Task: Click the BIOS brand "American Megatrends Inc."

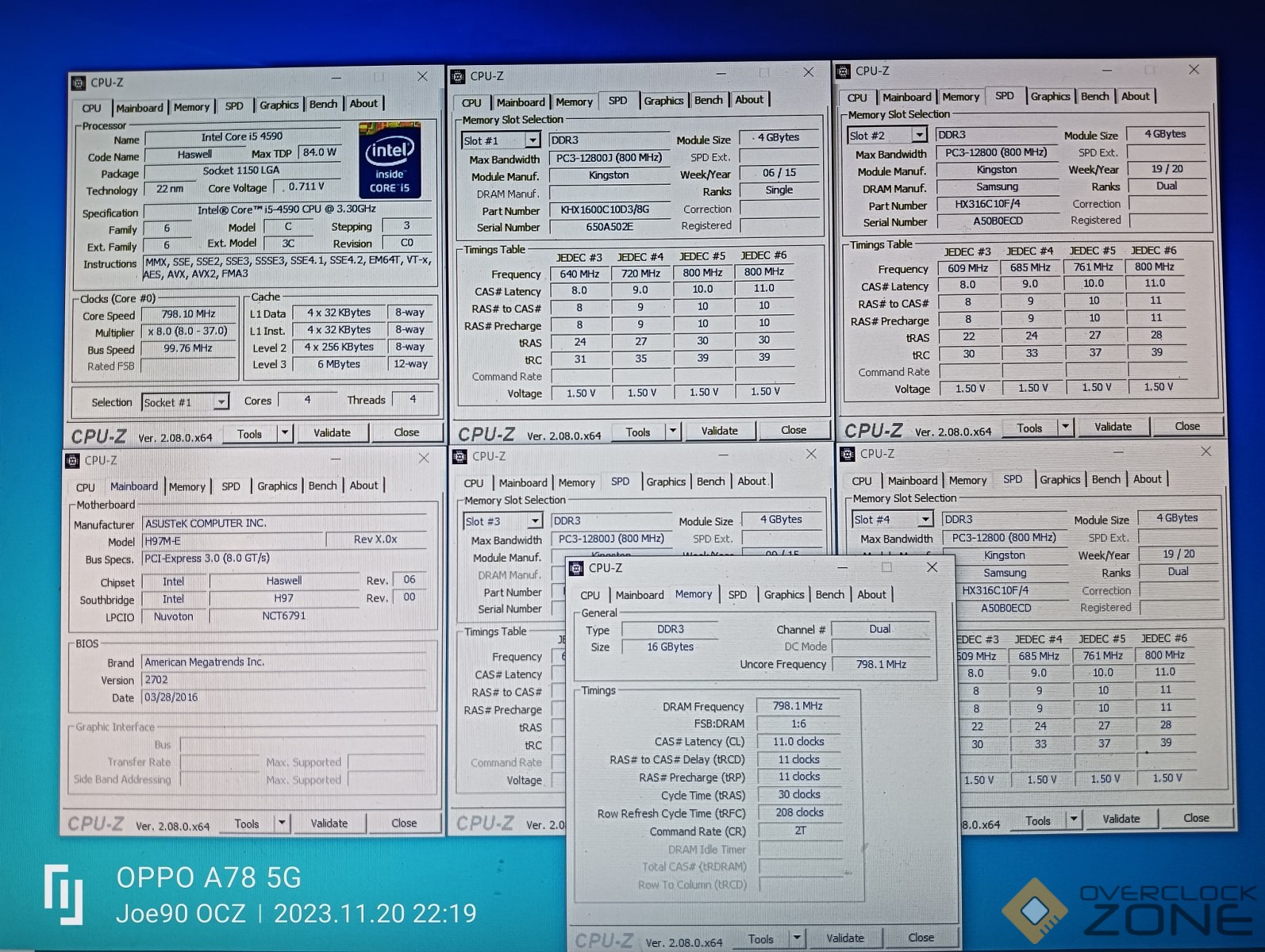Action: [284, 662]
